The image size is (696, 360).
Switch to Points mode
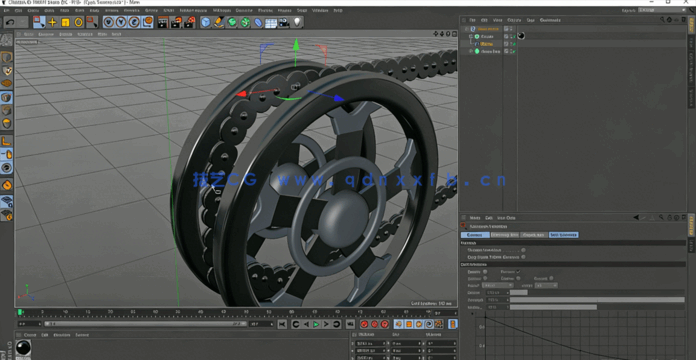click(6, 97)
